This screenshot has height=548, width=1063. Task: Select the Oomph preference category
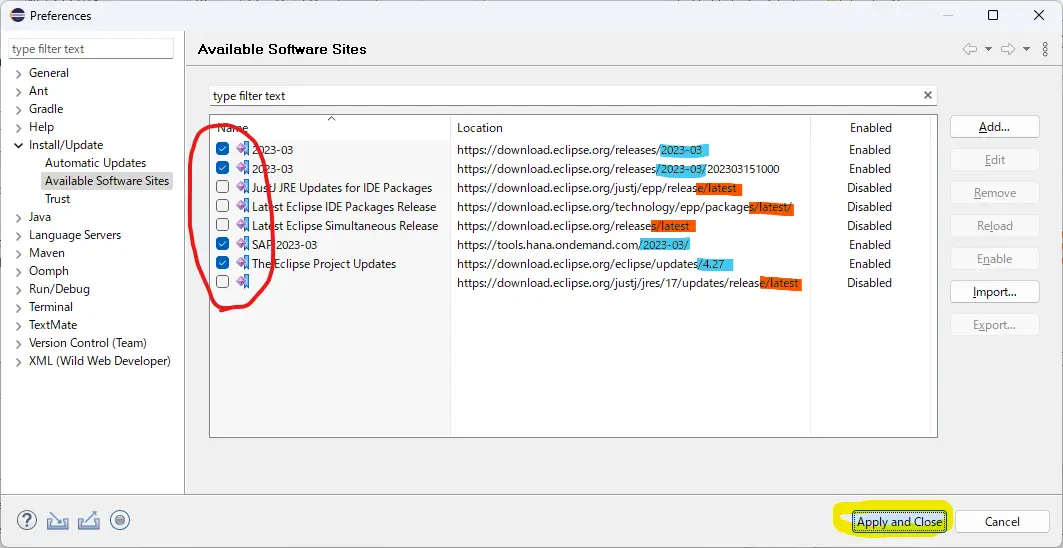[x=49, y=271]
